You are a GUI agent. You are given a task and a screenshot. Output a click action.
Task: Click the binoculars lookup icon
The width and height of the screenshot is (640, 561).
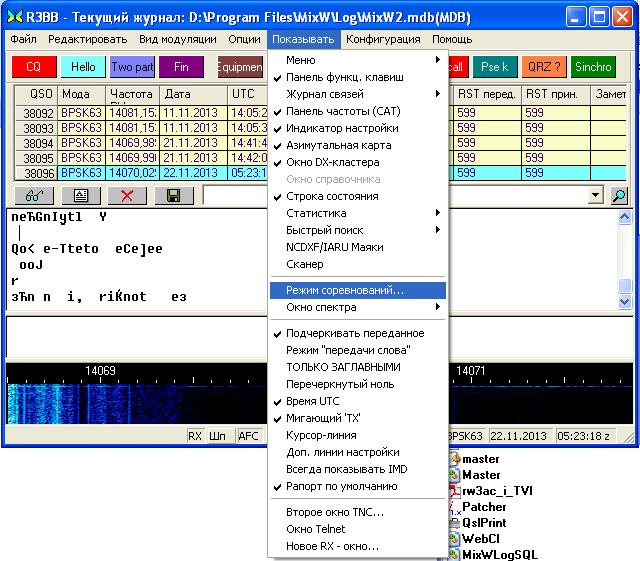pos(33,195)
